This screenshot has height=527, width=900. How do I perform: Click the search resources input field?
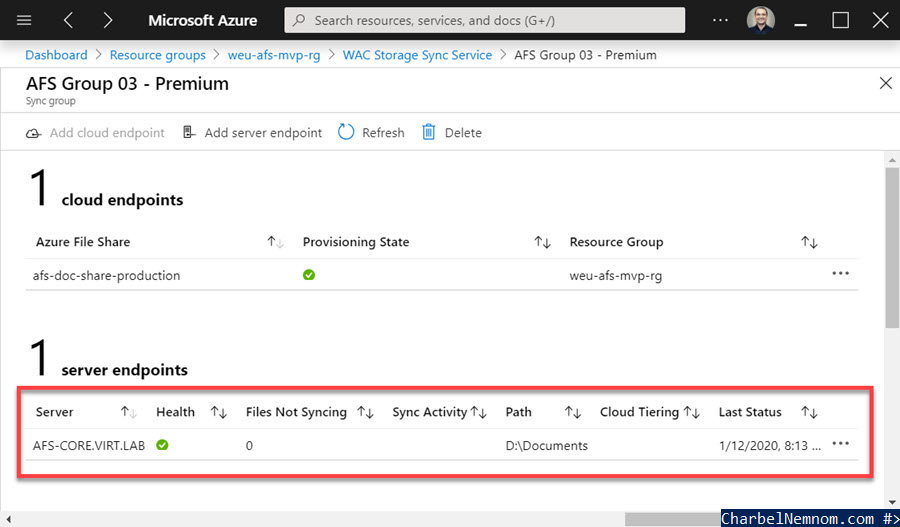pyautogui.click(x=484, y=21)
